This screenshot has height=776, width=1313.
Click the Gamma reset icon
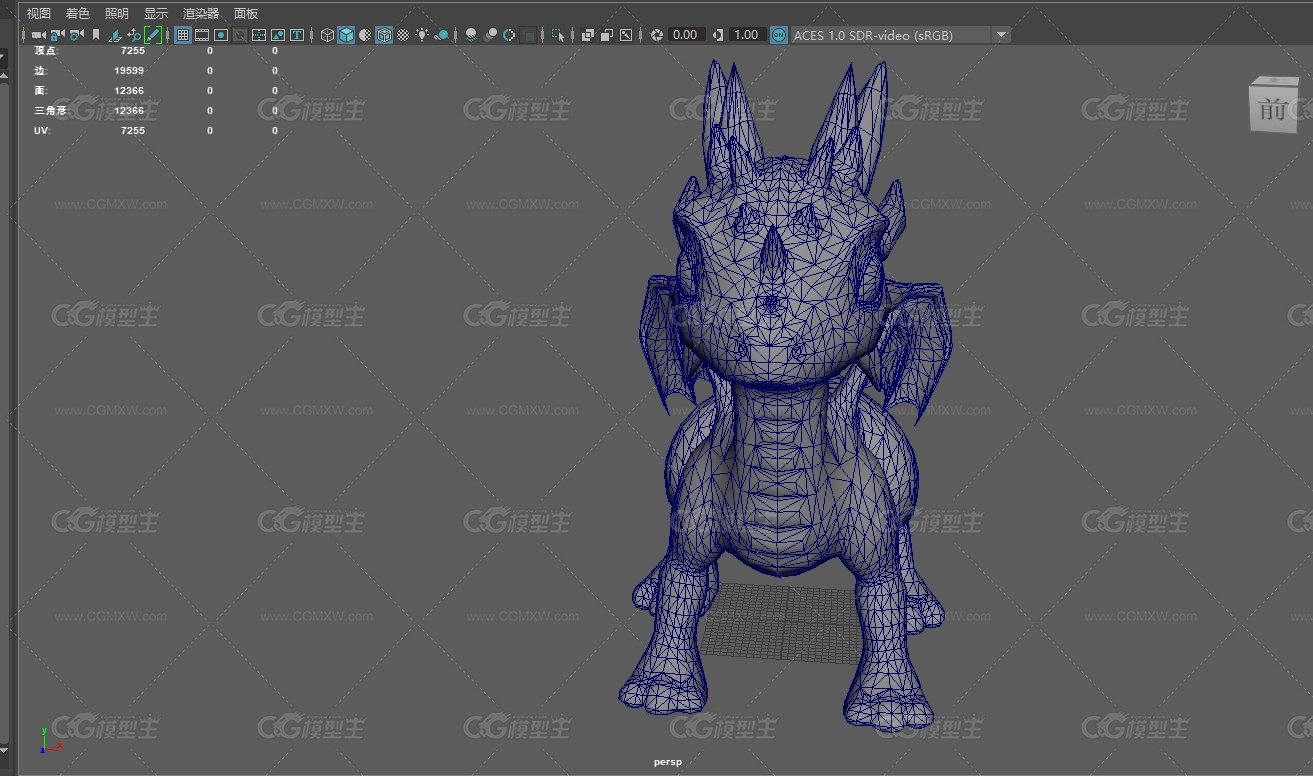pos(718,35)
